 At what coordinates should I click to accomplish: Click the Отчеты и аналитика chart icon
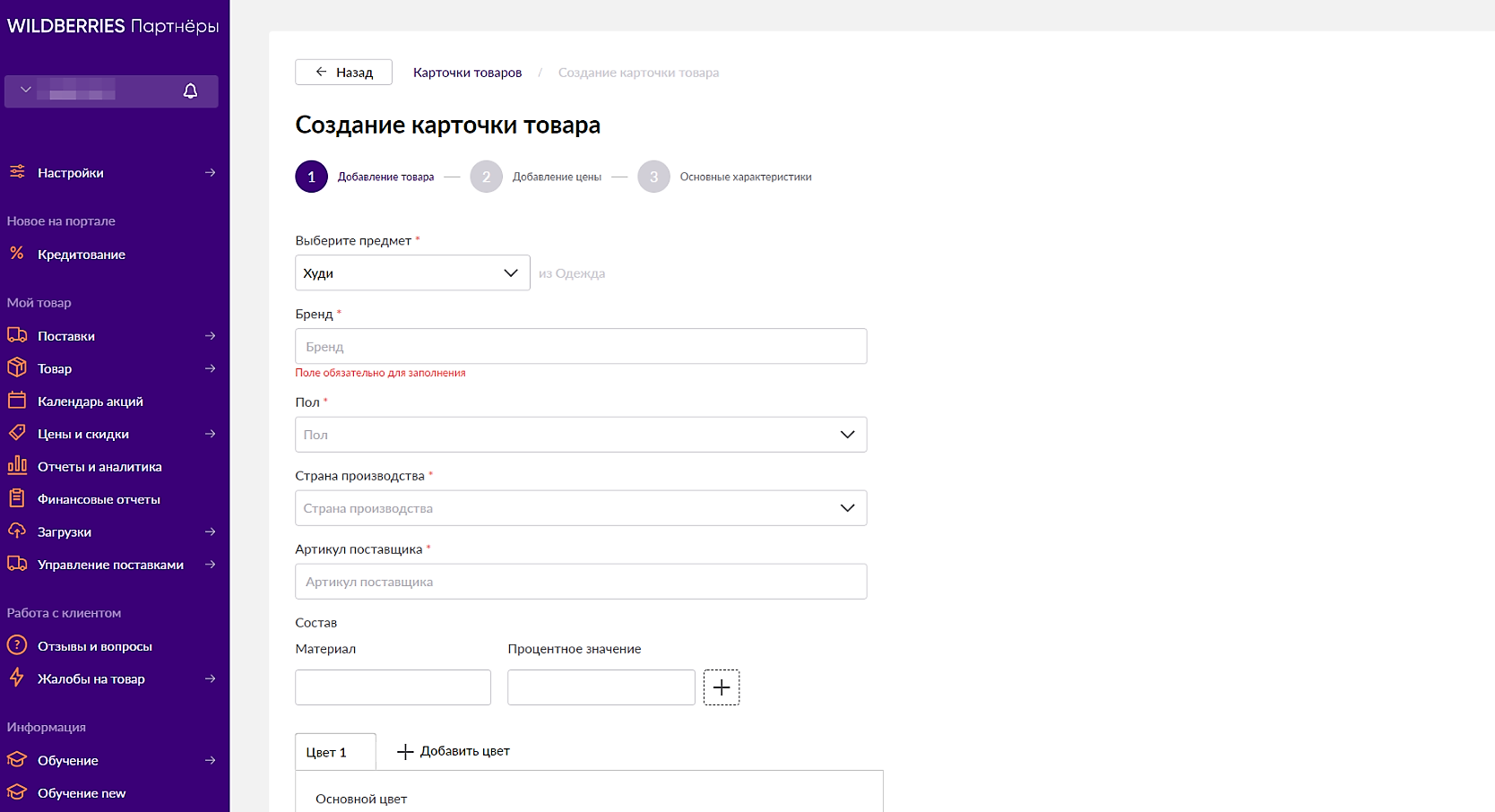(x=17, y=465)
